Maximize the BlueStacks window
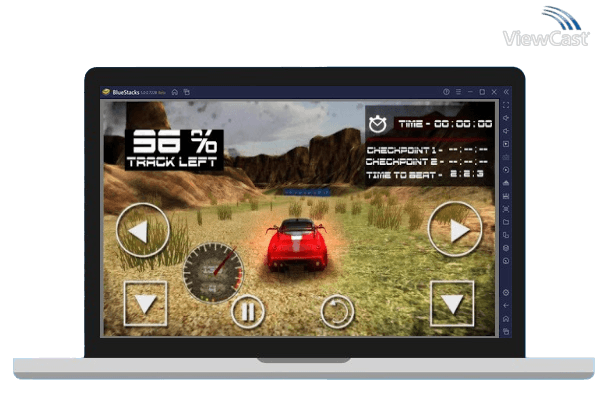 [x=482, y=92]
